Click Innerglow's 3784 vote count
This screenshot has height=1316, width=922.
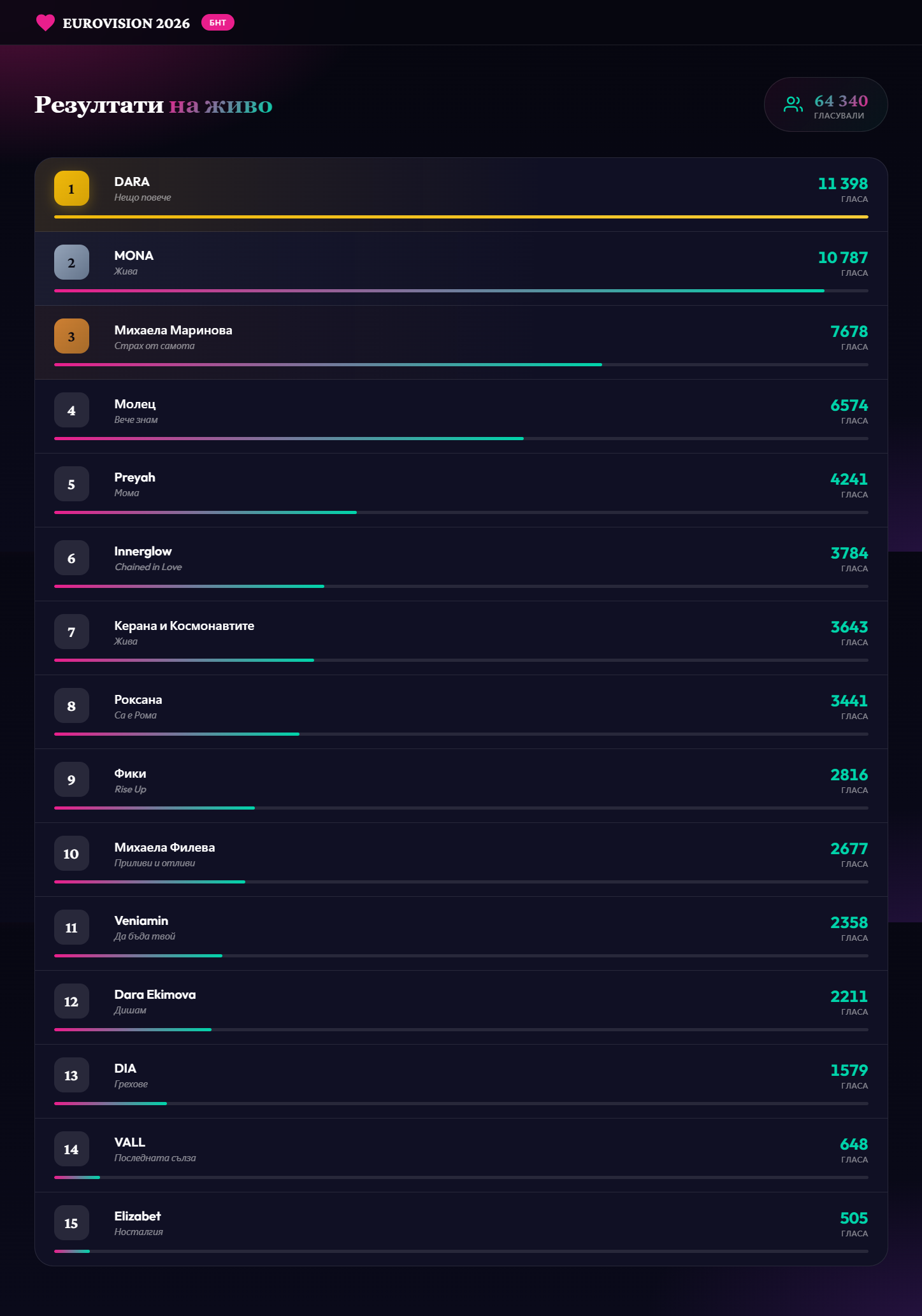[849, 554]
